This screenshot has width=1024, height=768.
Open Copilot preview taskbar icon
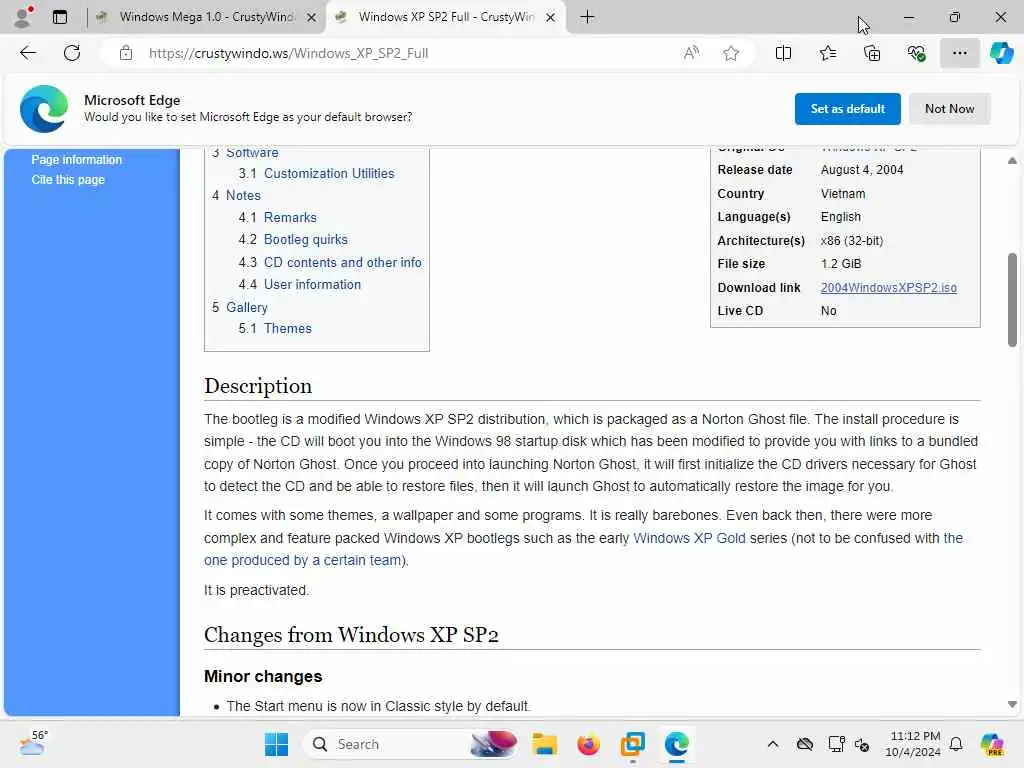pyautogui.click(x=992, y=744)
